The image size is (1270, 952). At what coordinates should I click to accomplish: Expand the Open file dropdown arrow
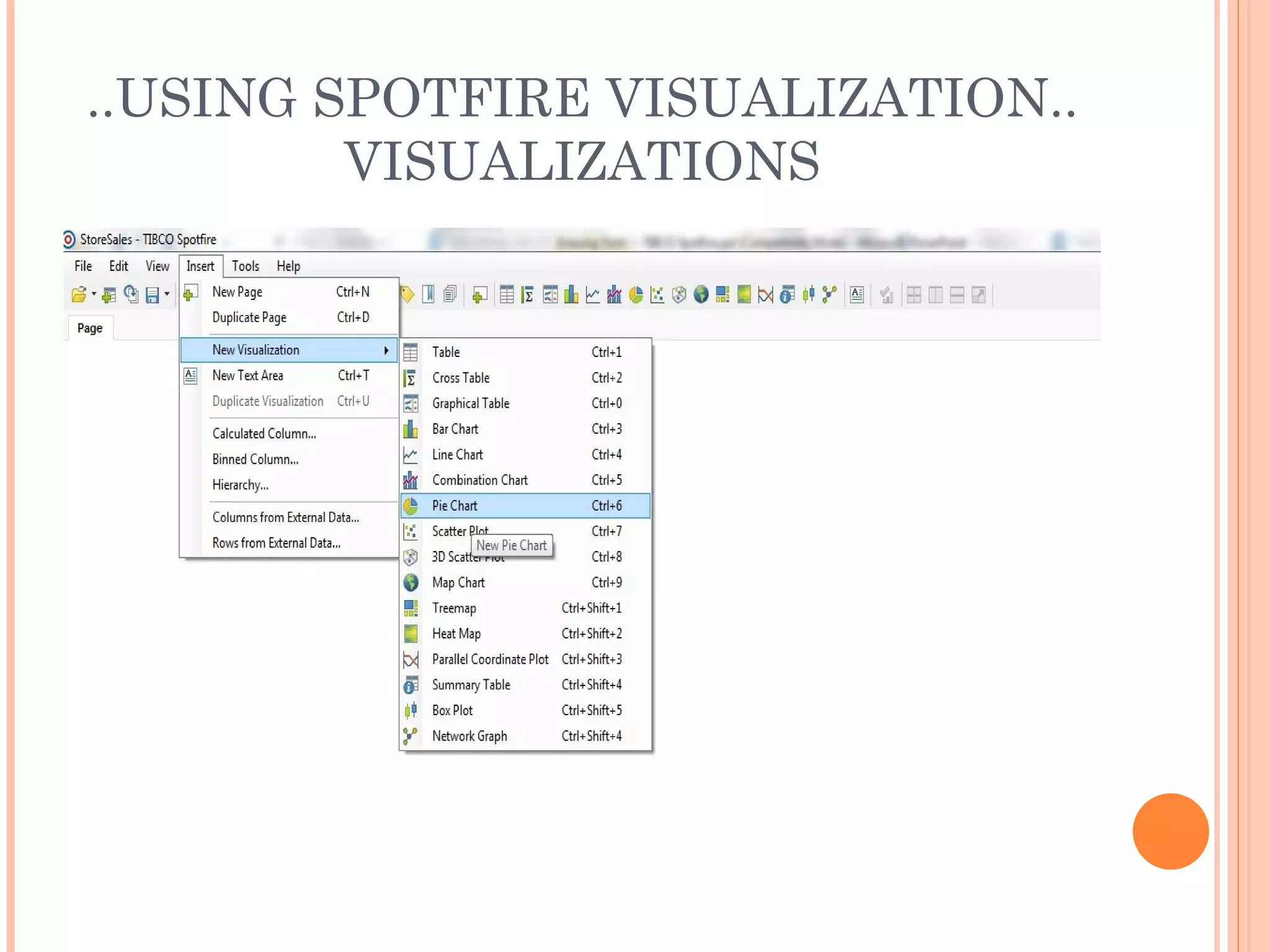pyautogui.click(x=94, y=294)
